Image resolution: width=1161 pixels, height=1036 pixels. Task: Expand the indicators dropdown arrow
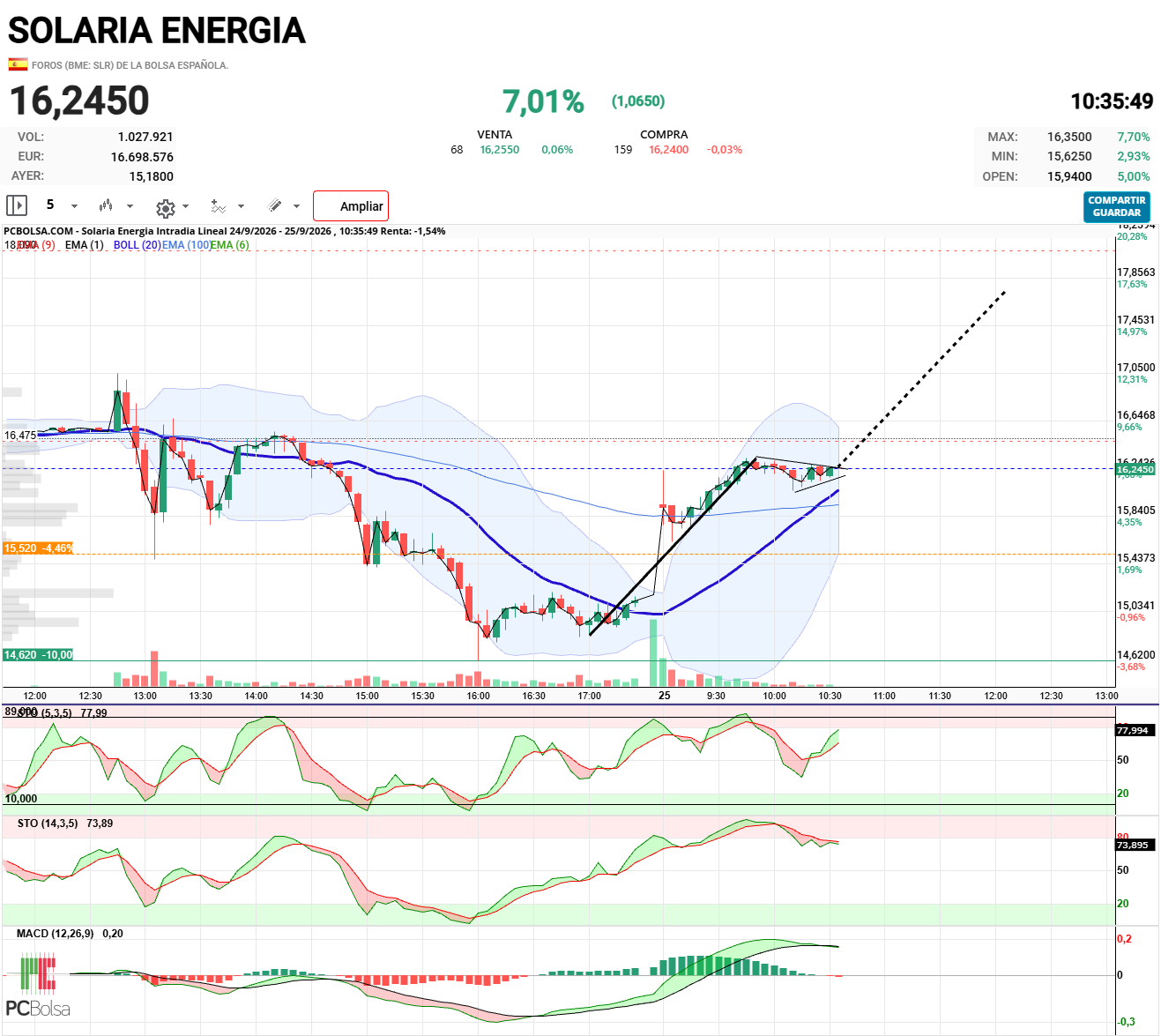pyautogui.click(x=241, y=206)
